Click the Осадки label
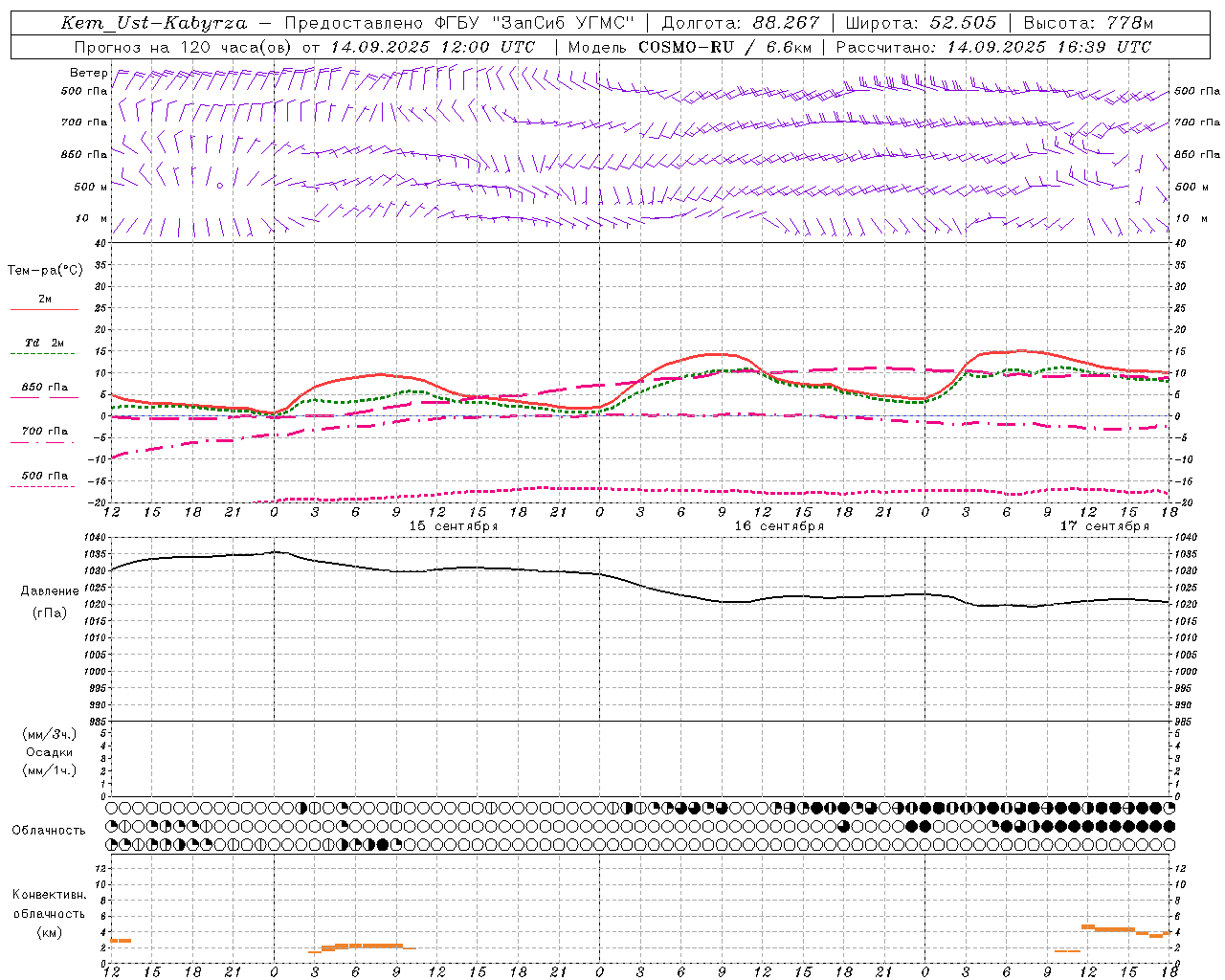This screenshot has height=980, width=1225. [50, 752]
